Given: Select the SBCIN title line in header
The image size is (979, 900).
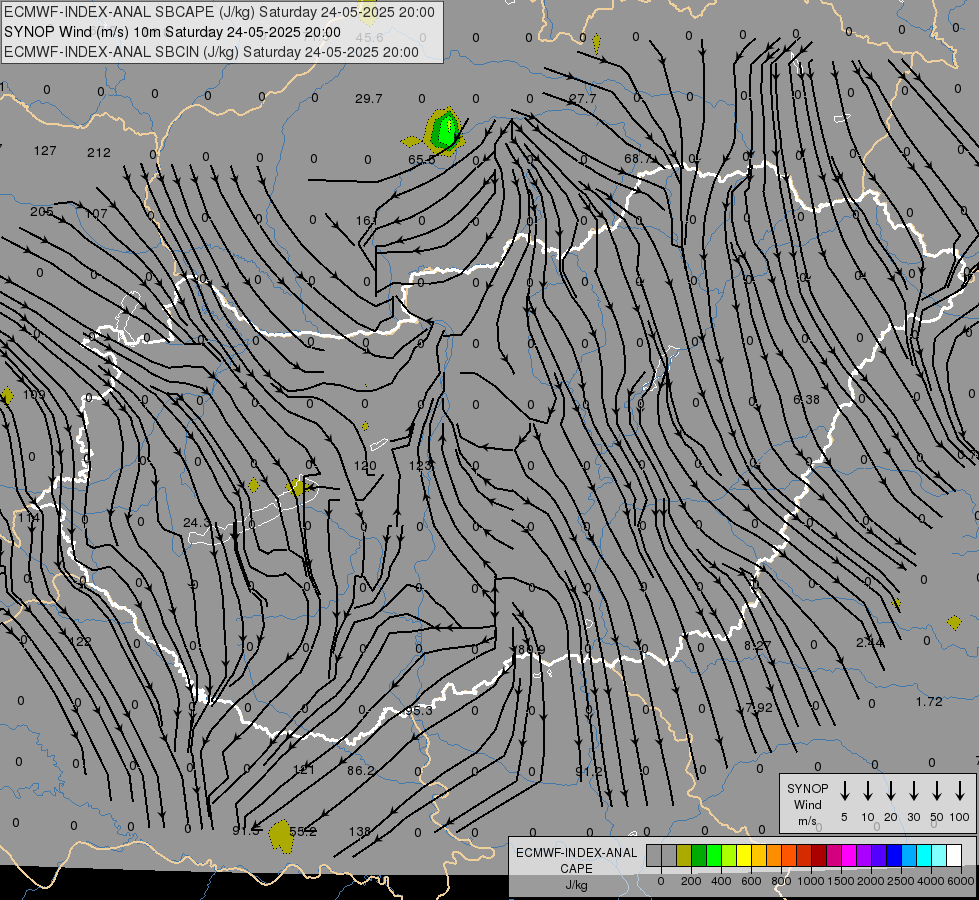Looking at the screenshot, I should click(211, 52).
